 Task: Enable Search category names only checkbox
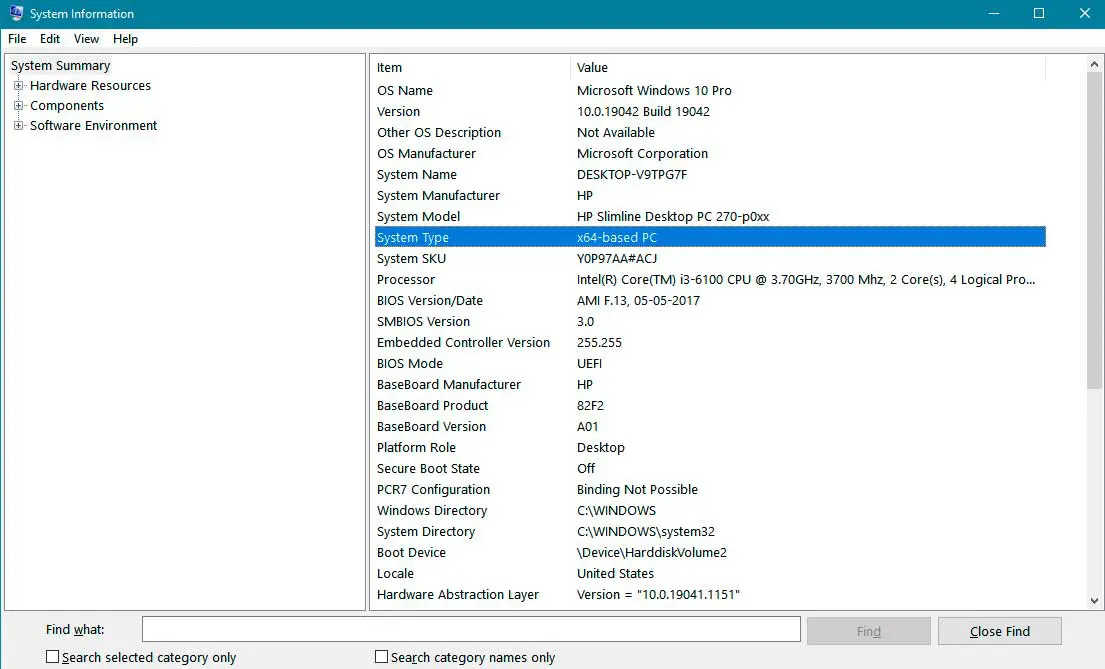pos(381,656)
